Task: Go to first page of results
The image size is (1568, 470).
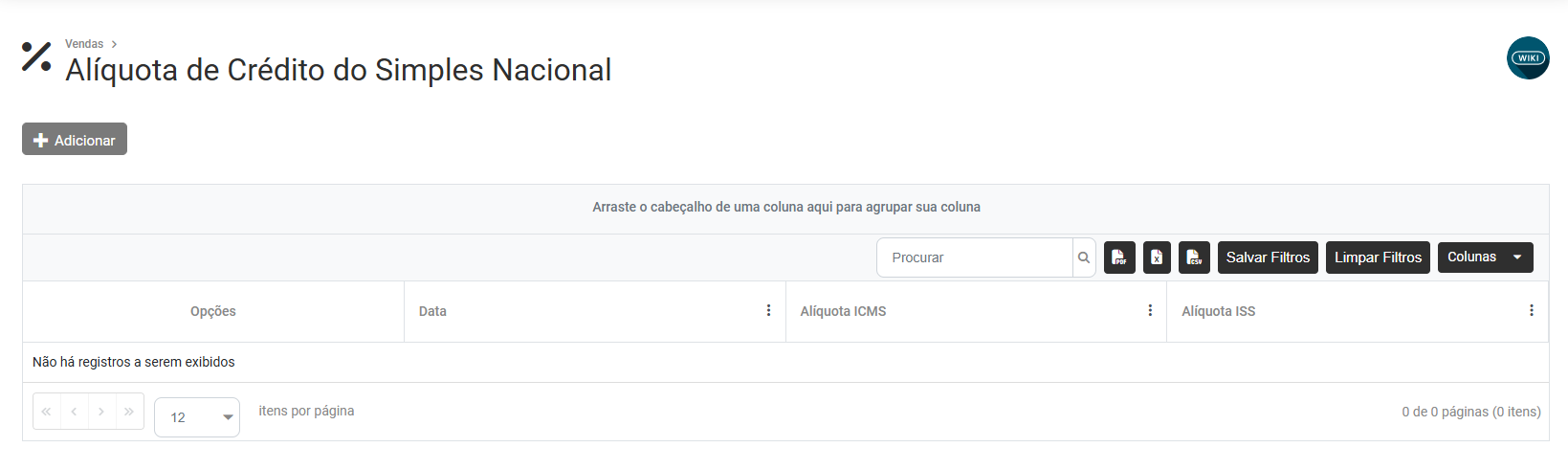Action: click(x=46, y=412)
